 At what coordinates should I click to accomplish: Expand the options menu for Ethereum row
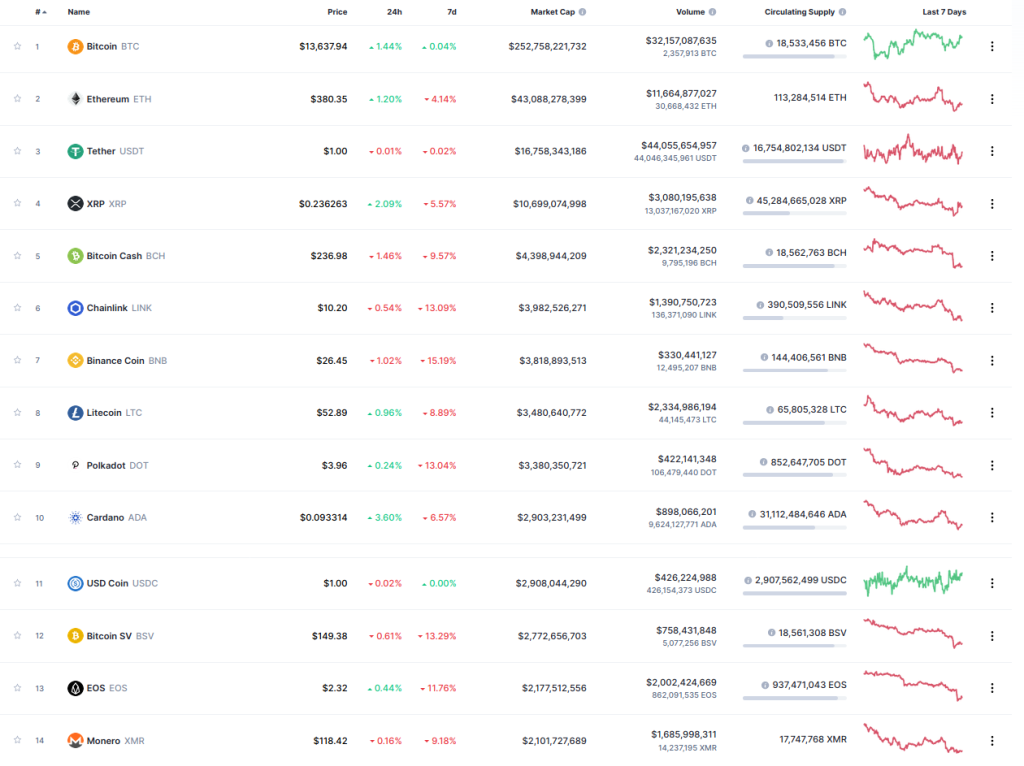point(992,99)
